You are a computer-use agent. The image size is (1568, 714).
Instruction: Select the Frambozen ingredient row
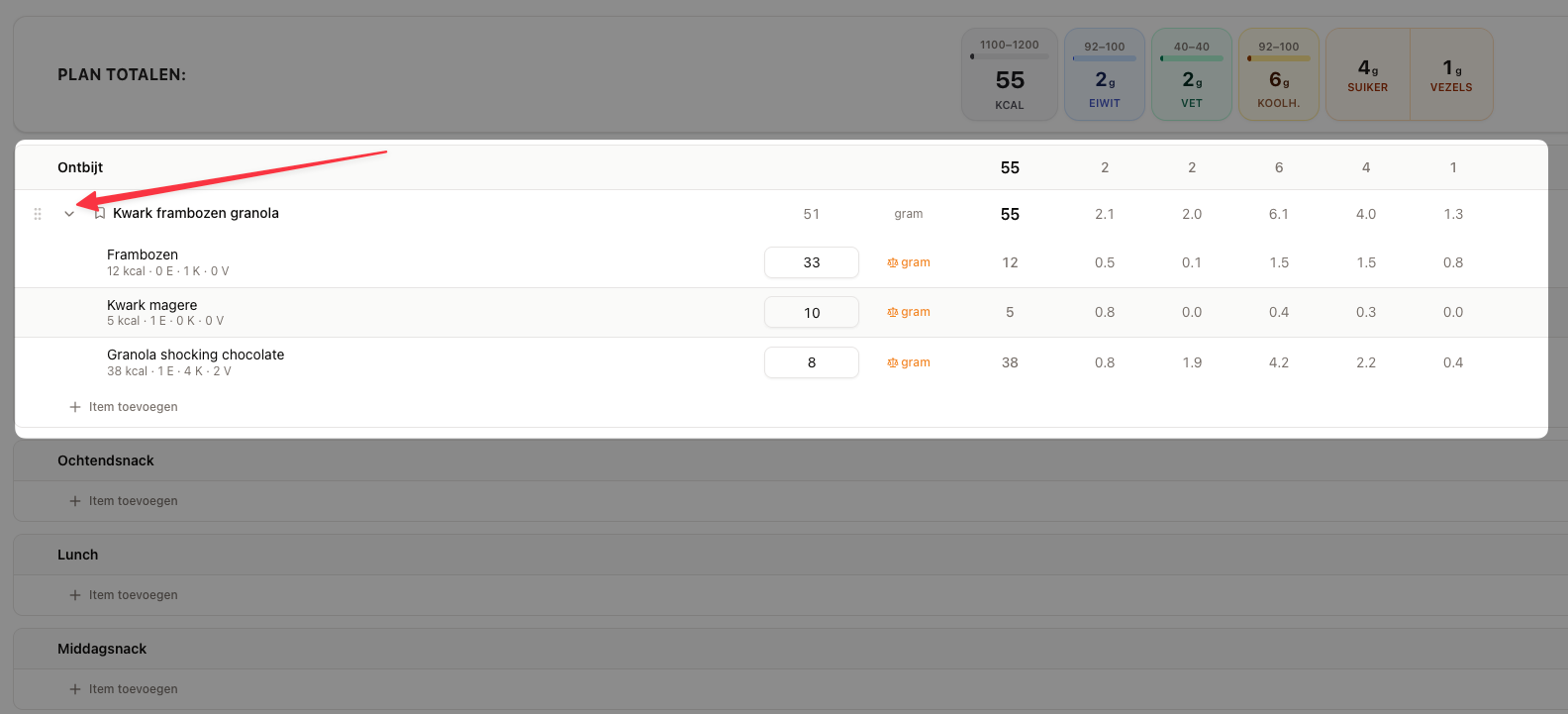(x=781, y=262)
